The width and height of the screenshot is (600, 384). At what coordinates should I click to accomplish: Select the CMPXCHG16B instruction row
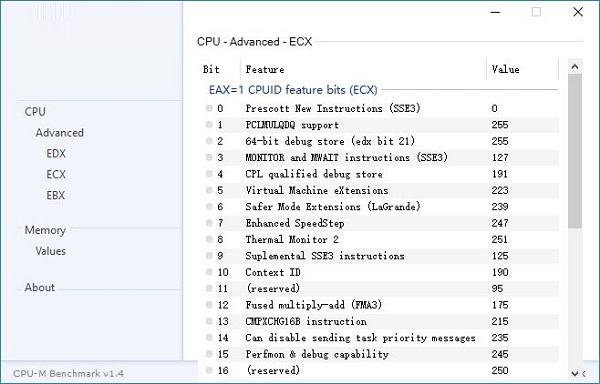tap(382, 321)
